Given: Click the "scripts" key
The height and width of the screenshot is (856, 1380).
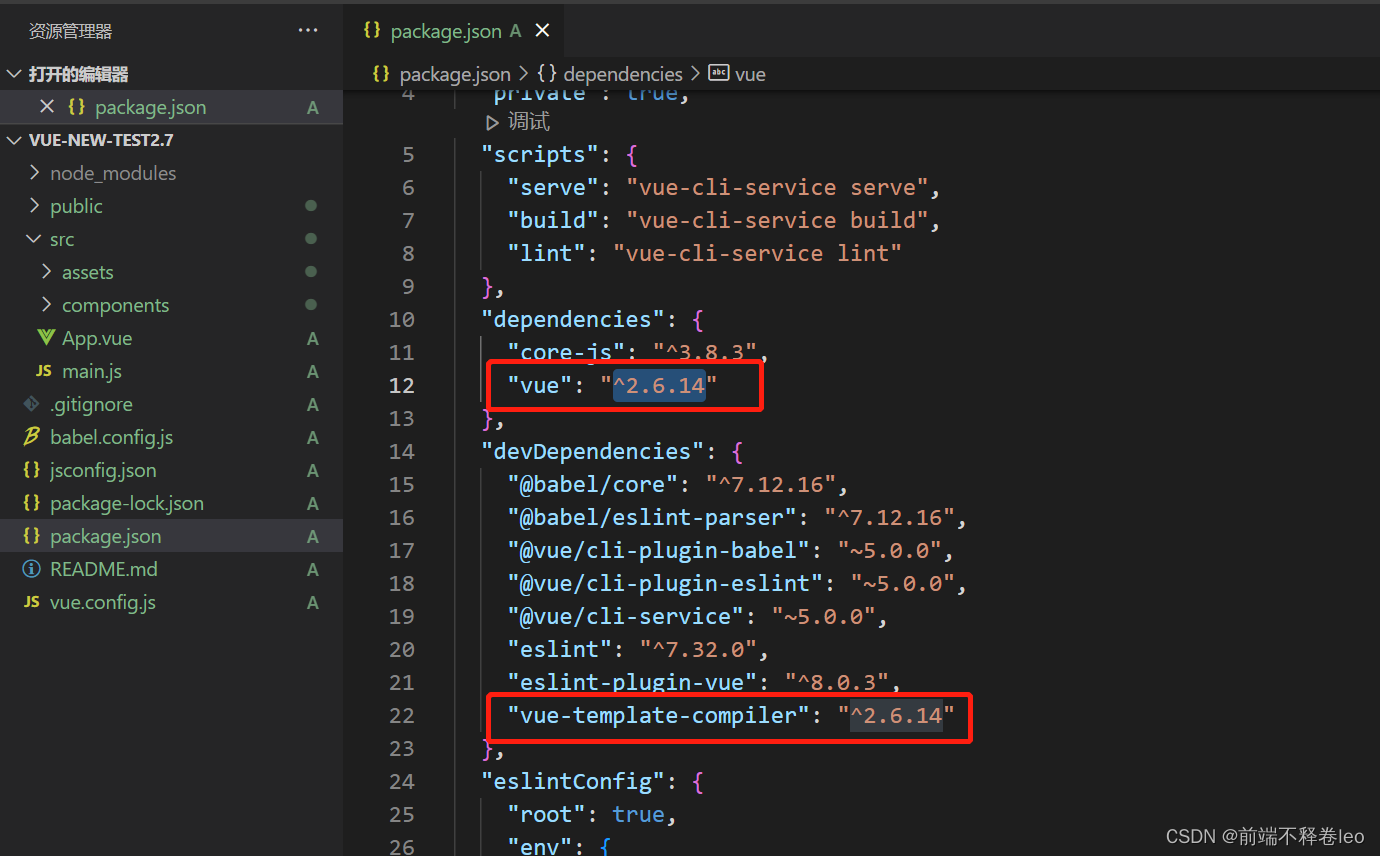Looking at the screenshot, I should pos(540,154).
